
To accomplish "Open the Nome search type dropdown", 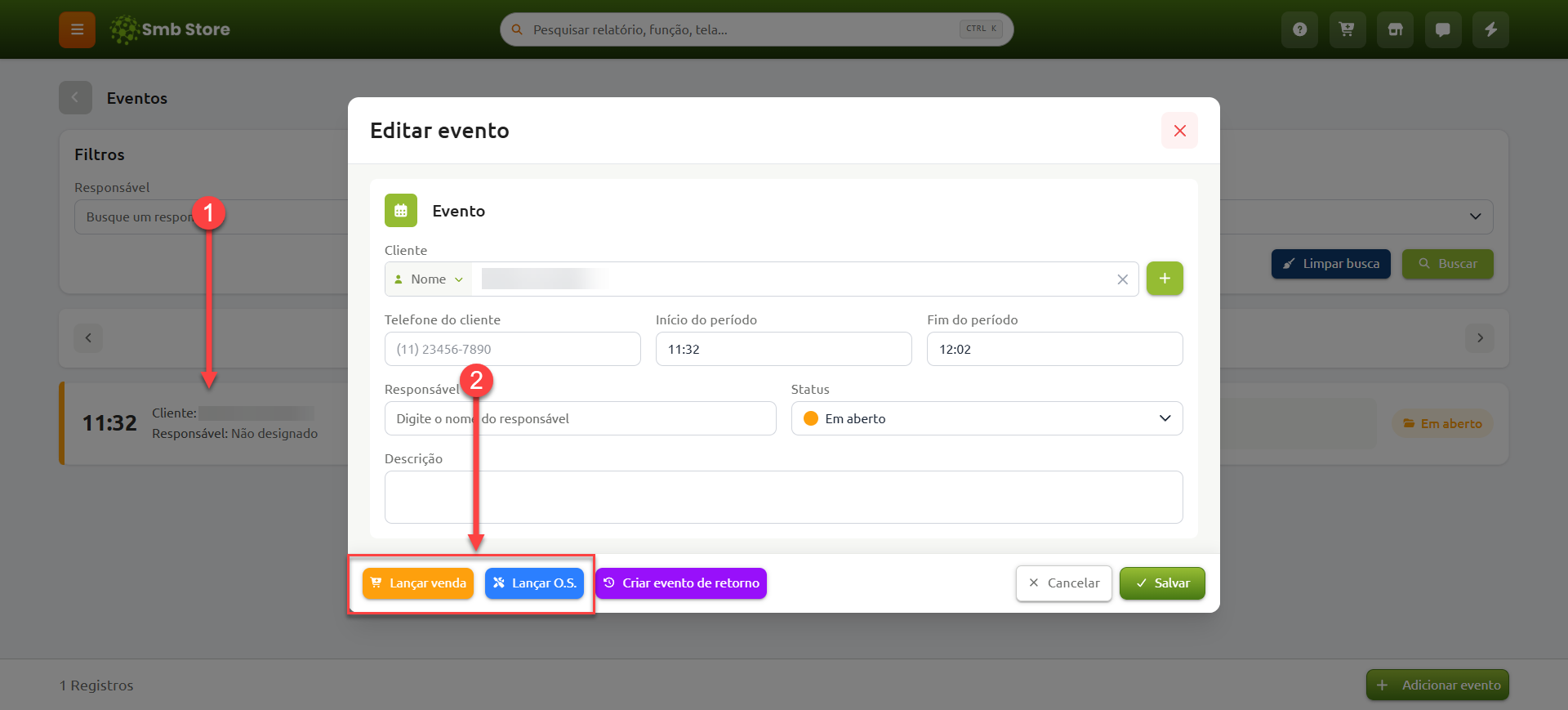I will point(429,279).
